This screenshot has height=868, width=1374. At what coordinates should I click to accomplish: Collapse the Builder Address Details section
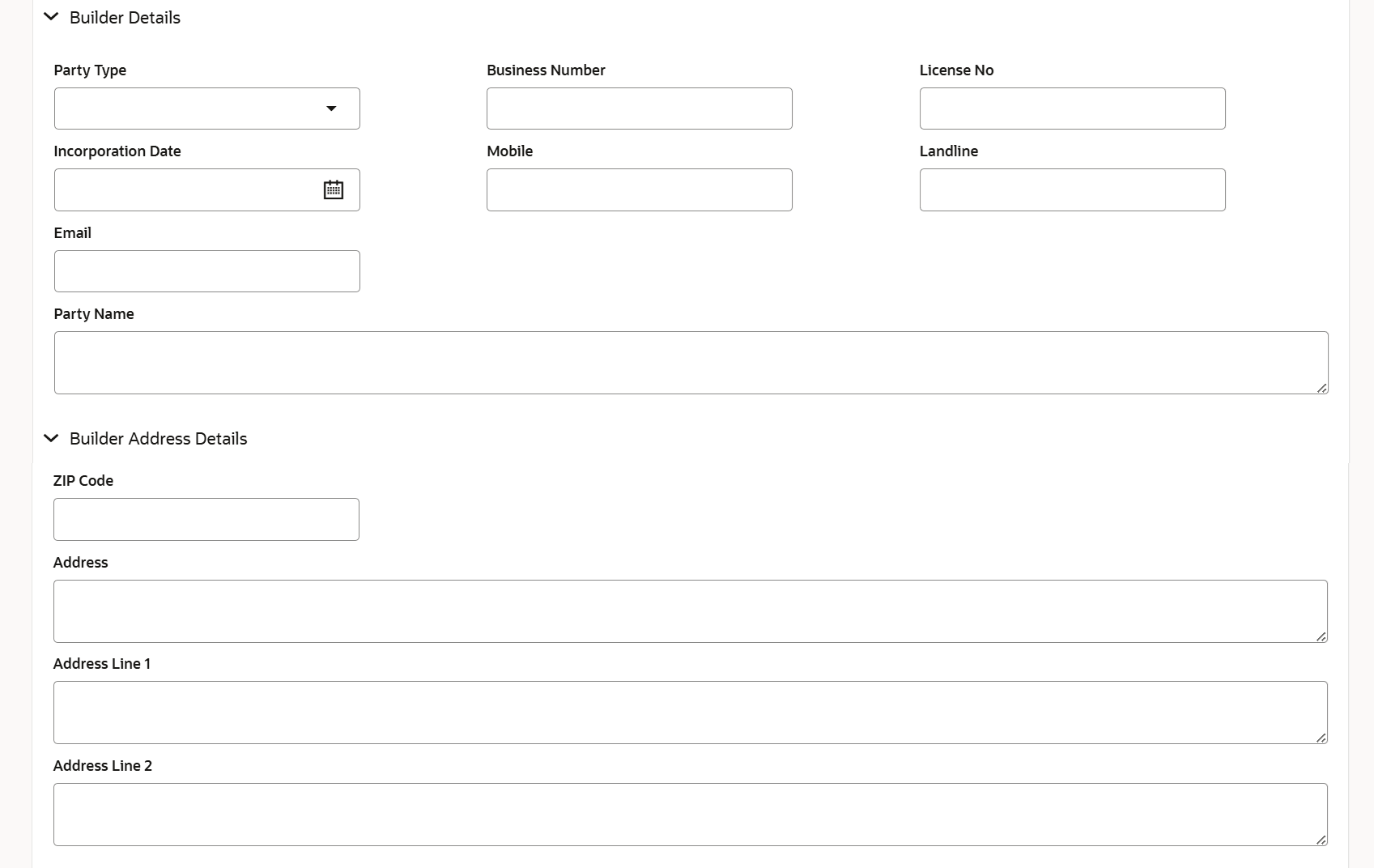click(x=51, y=438)
